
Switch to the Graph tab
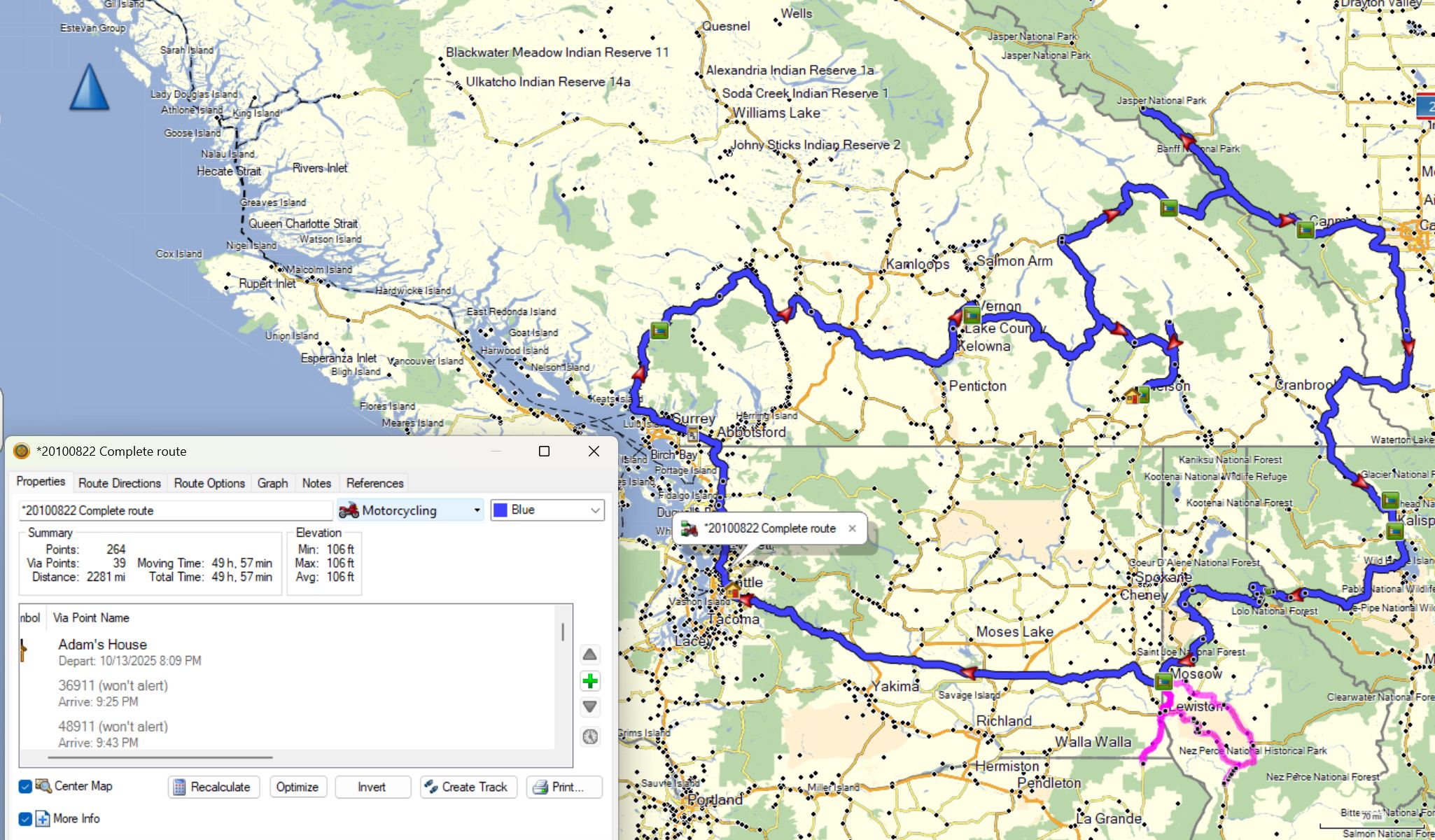click(x=272, y=483)
